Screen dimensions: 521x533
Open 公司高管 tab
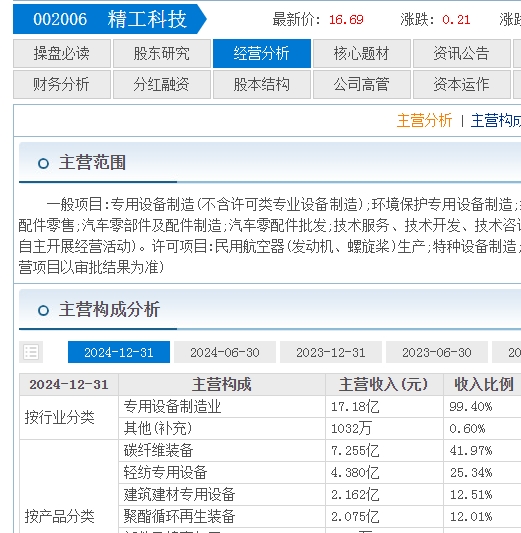point(362,84)
